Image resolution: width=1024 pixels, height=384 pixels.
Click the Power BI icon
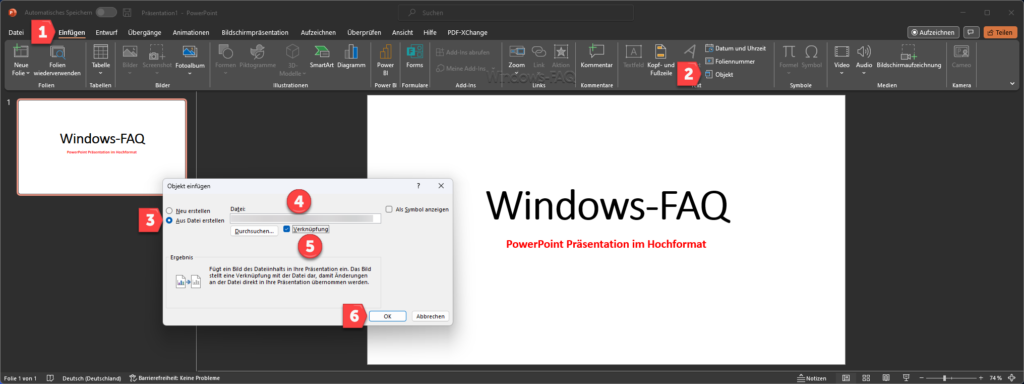385,52
